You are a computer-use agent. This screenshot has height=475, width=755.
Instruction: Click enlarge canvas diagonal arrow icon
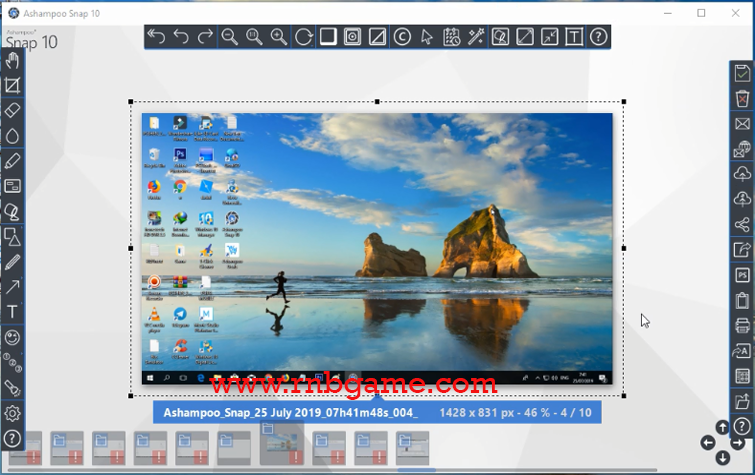click(x=525, y=37)
